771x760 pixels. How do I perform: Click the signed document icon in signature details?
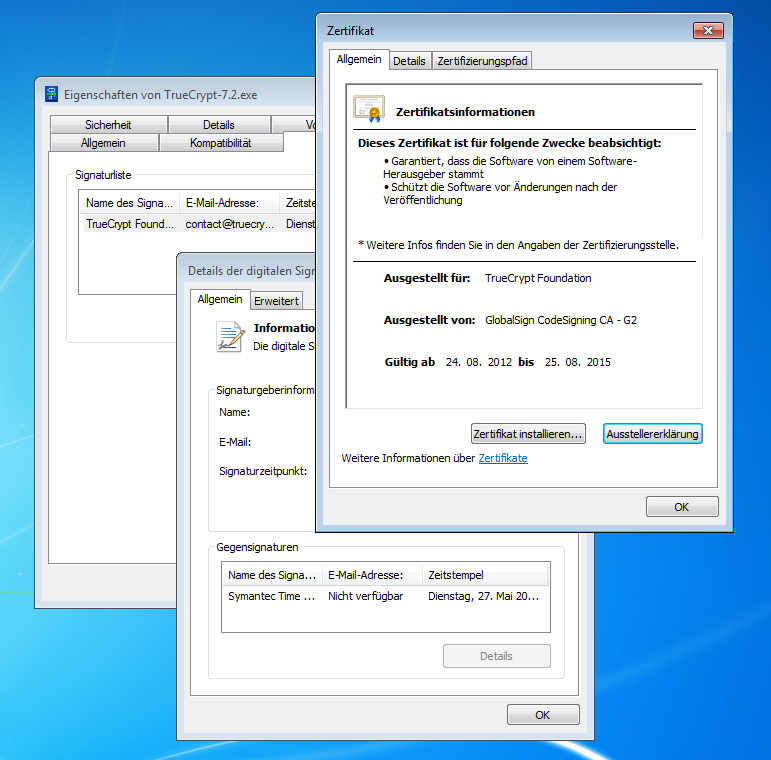click(x=231, y=337)
